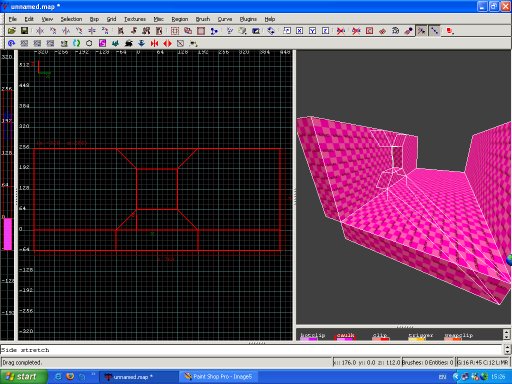The height and width of the screenshot is (384, 512).
Task: Click the Free rotation icon
Action: tap(271, 31)
